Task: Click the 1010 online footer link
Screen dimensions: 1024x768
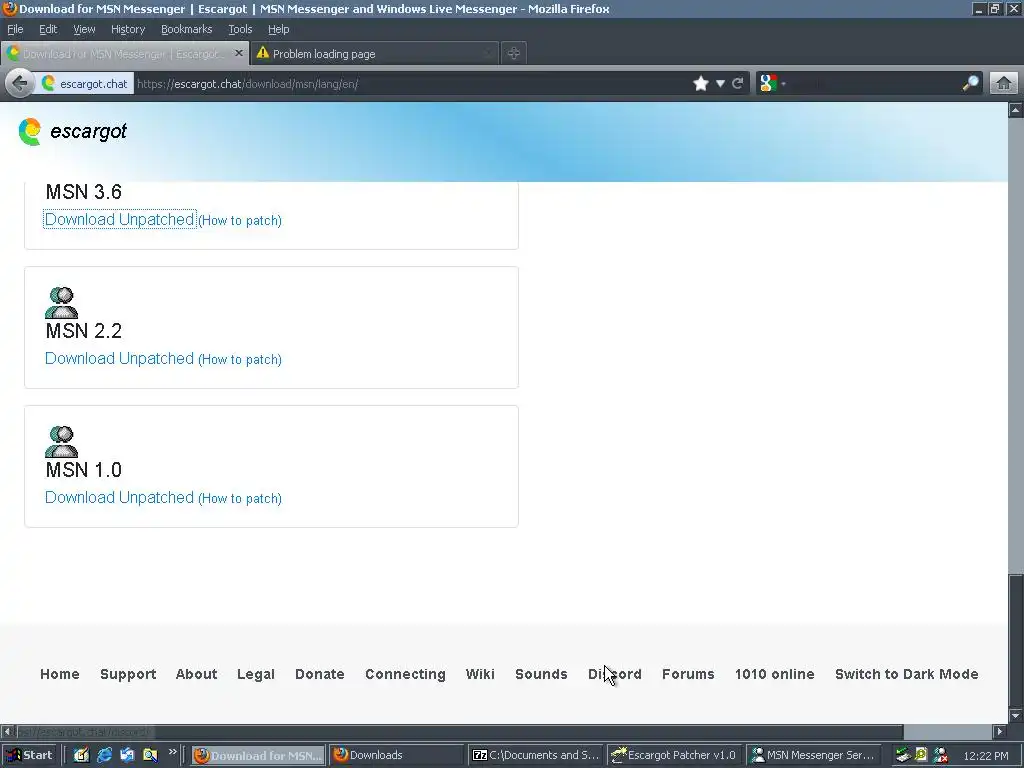Action: click(x=775, y=674)
